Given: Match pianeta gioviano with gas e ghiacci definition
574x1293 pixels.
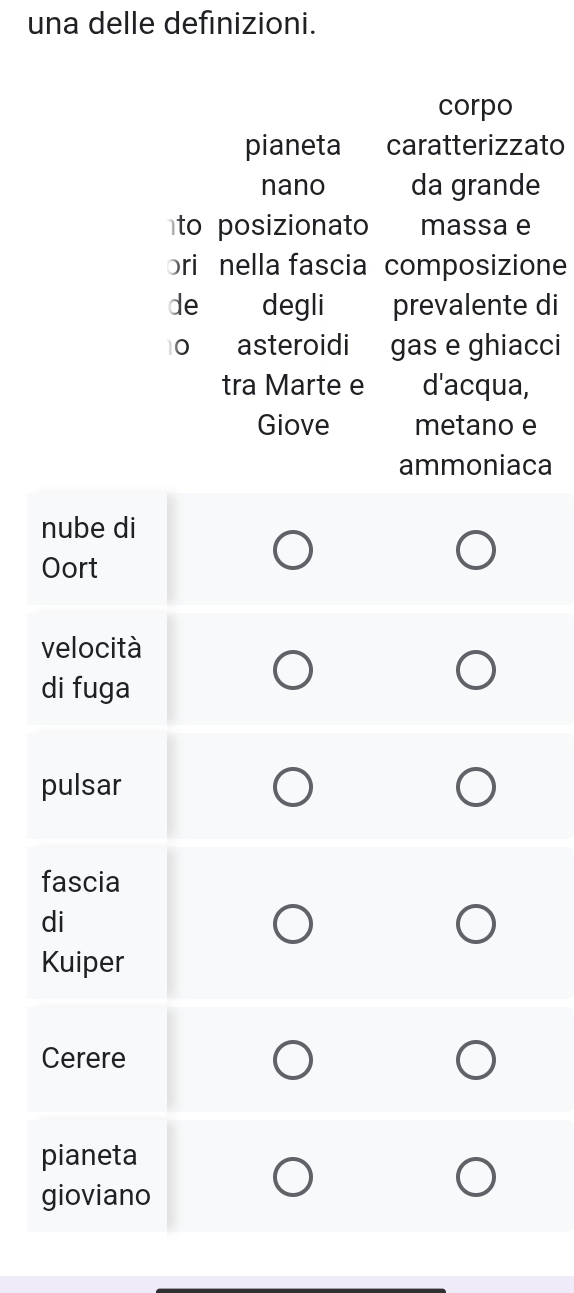Looking at the screenshot, I should pyautogui.click(x=475, y=1177).
